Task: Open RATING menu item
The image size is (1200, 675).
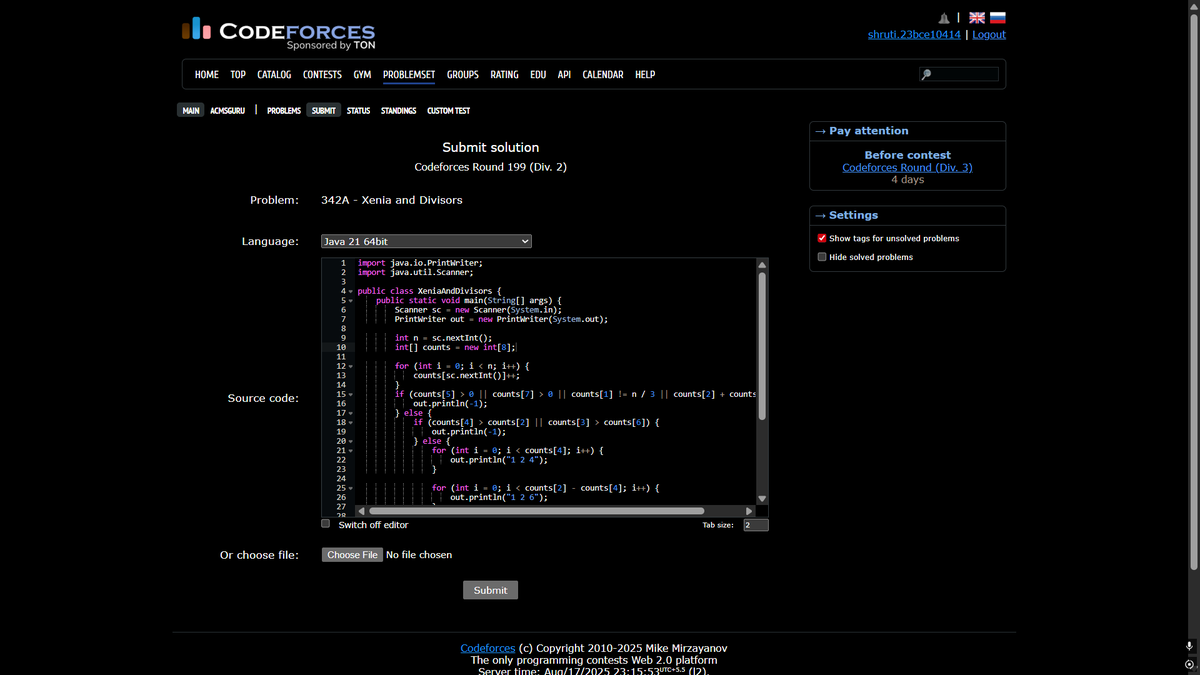Action: point(504,75)
